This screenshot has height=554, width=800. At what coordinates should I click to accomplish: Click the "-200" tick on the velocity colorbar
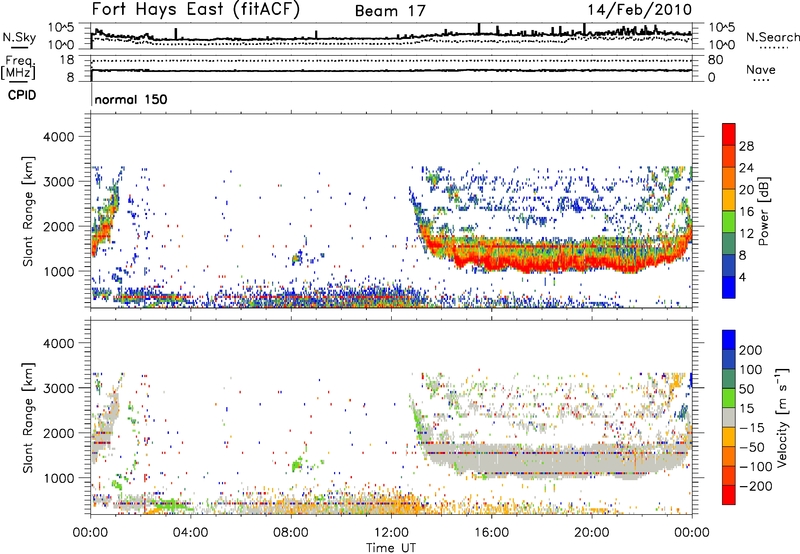pos(756,486)
